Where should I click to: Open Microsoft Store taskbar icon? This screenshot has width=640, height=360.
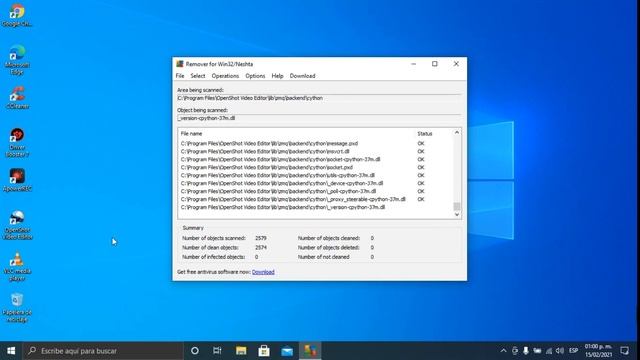(264, 351)
